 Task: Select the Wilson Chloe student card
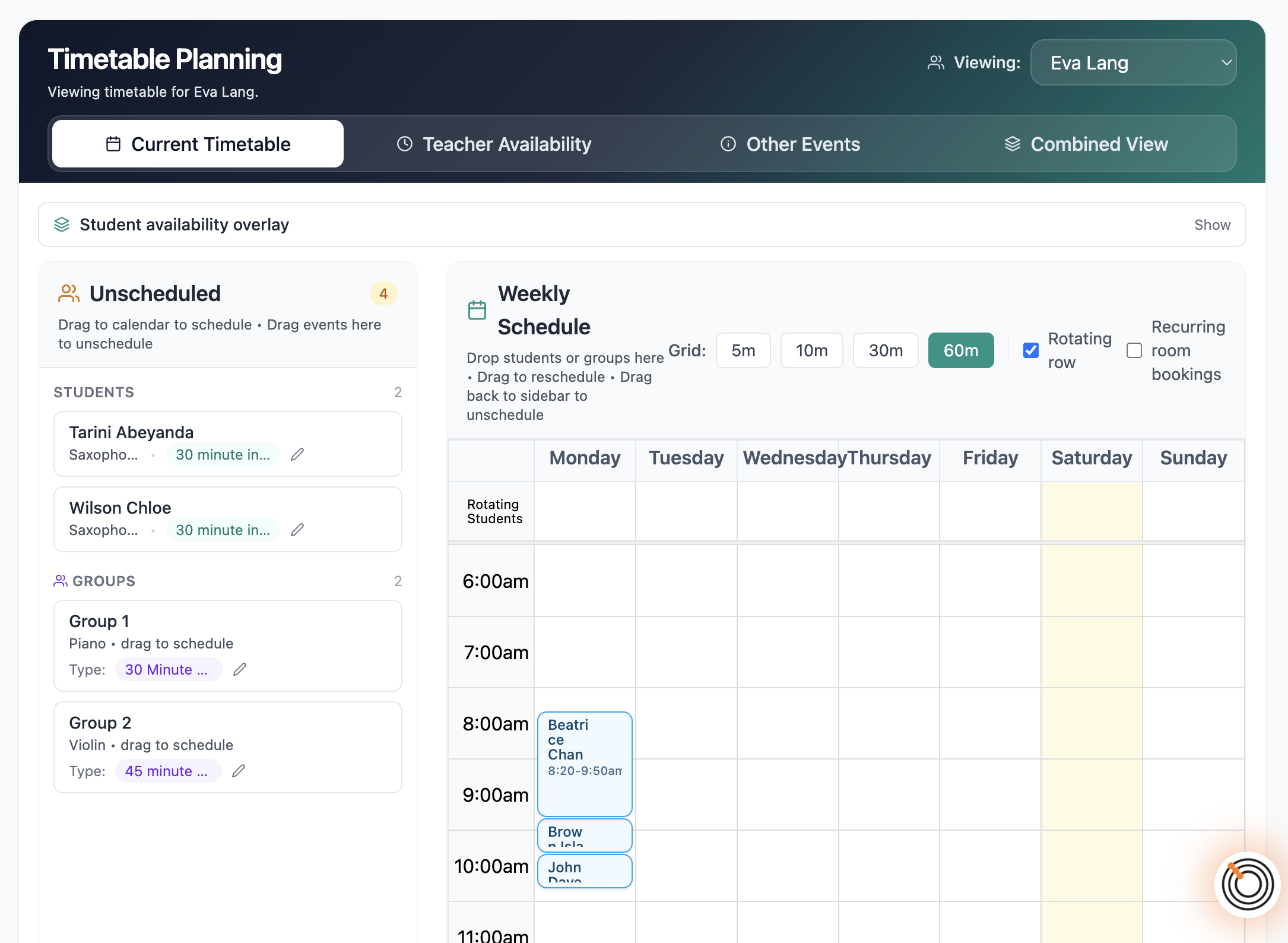point(228,519)
